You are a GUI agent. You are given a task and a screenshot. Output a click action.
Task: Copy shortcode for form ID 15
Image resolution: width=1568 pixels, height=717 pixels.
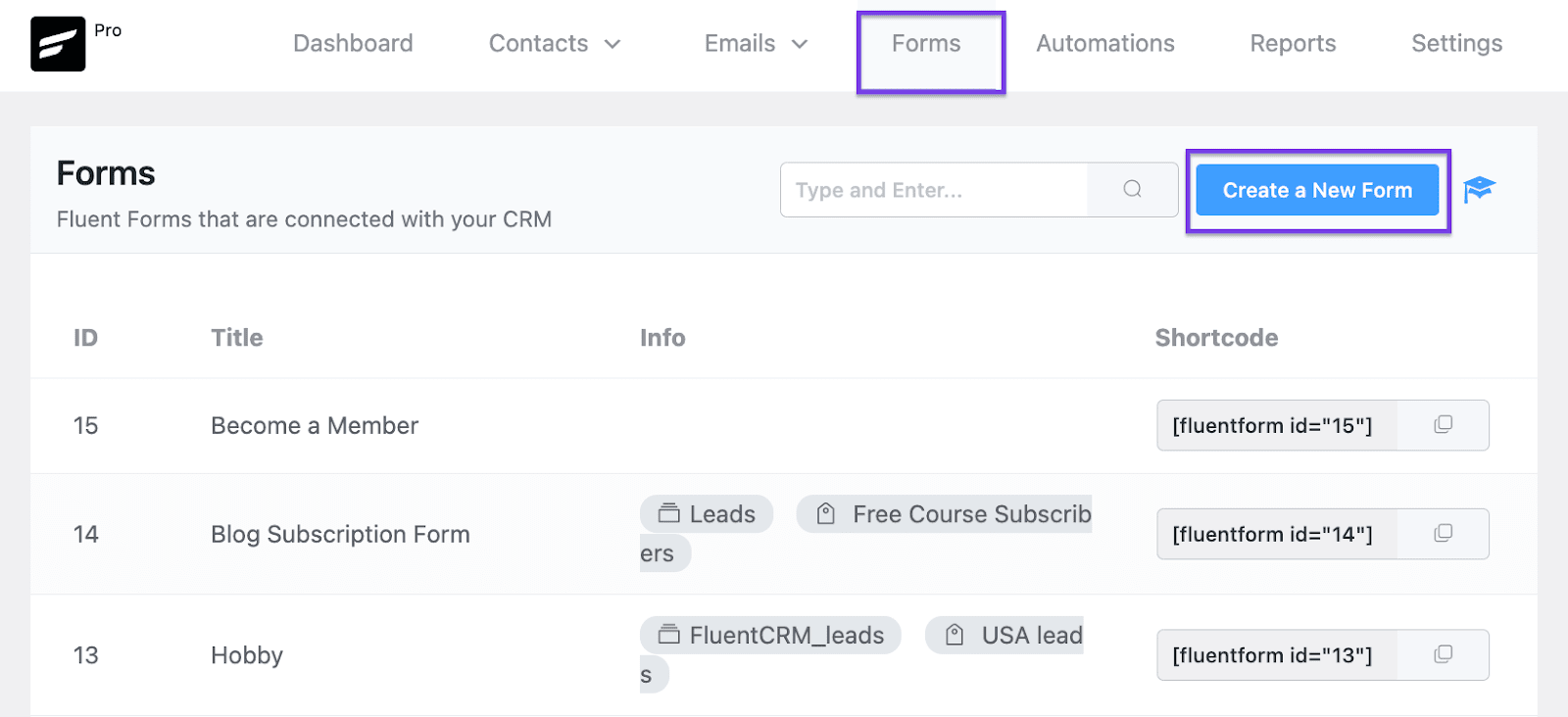click(1443, 425)
